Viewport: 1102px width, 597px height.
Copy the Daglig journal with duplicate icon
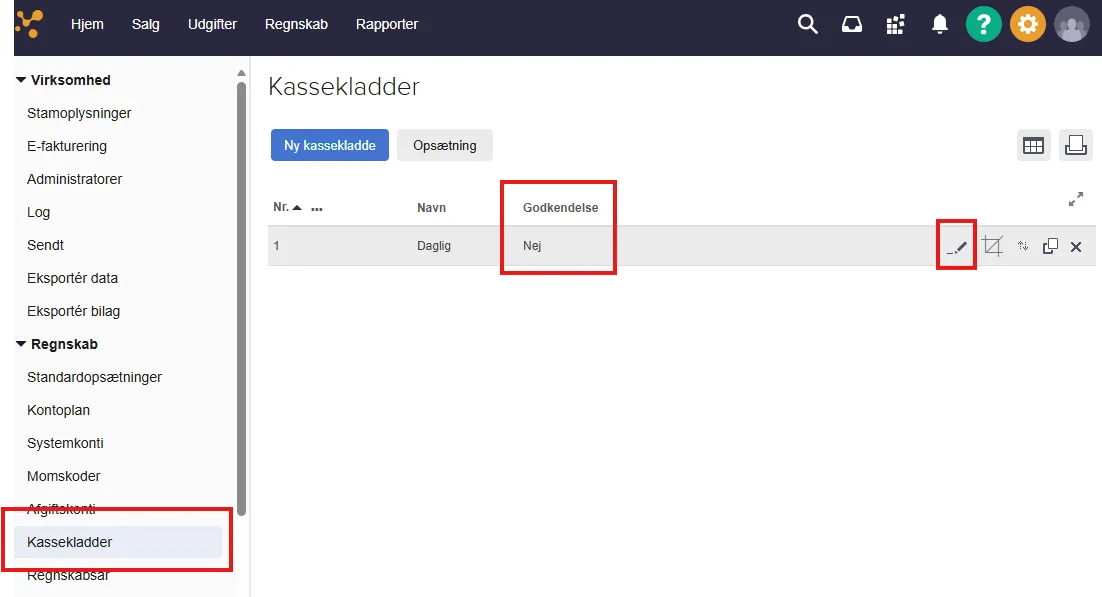1050,246
